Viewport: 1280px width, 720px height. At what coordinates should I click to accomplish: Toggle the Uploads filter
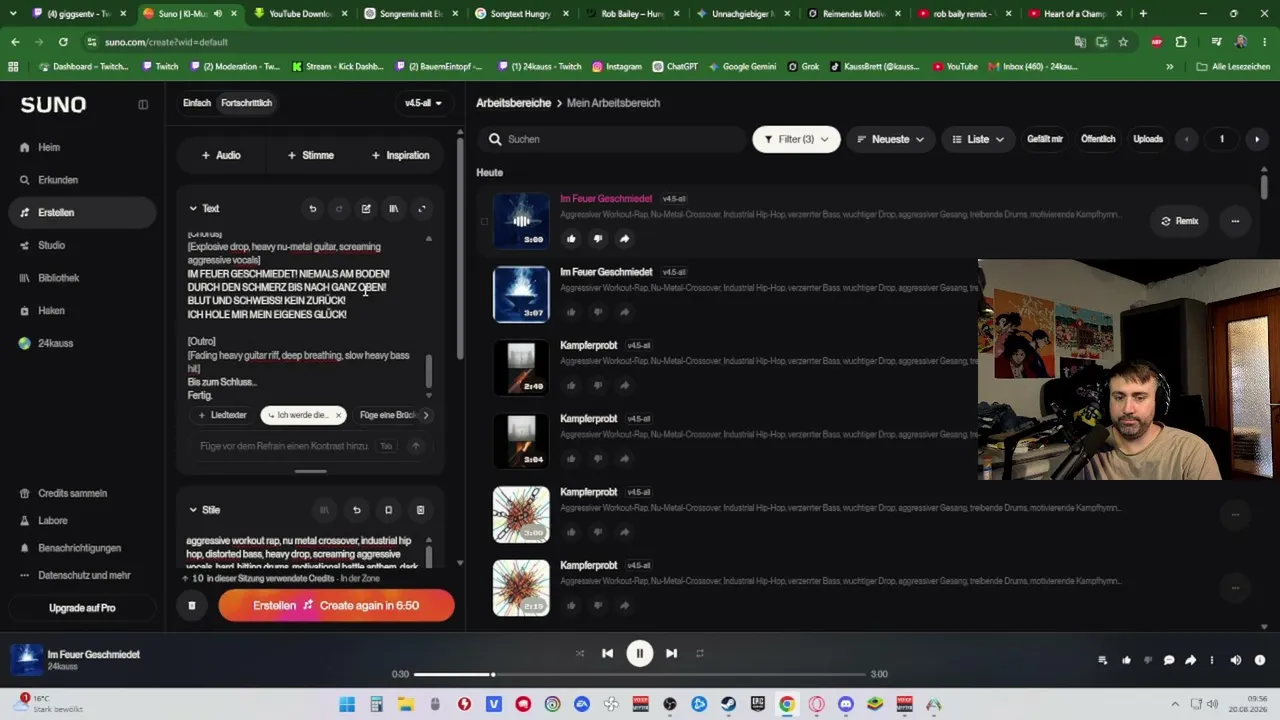click(x=1148, y=139)
